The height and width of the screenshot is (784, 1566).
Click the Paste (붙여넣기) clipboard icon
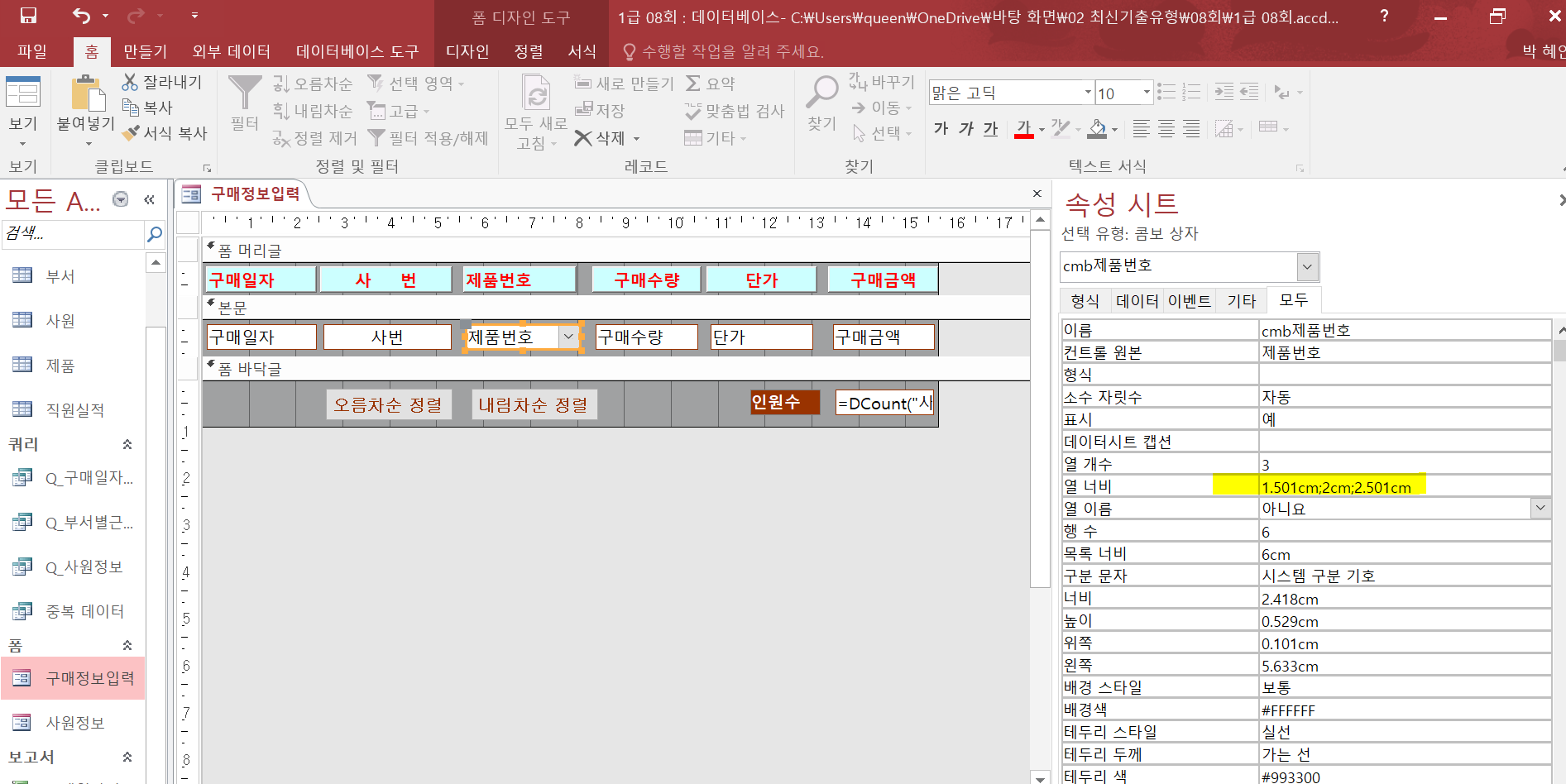pyautogui.click(x=86, y=93)
